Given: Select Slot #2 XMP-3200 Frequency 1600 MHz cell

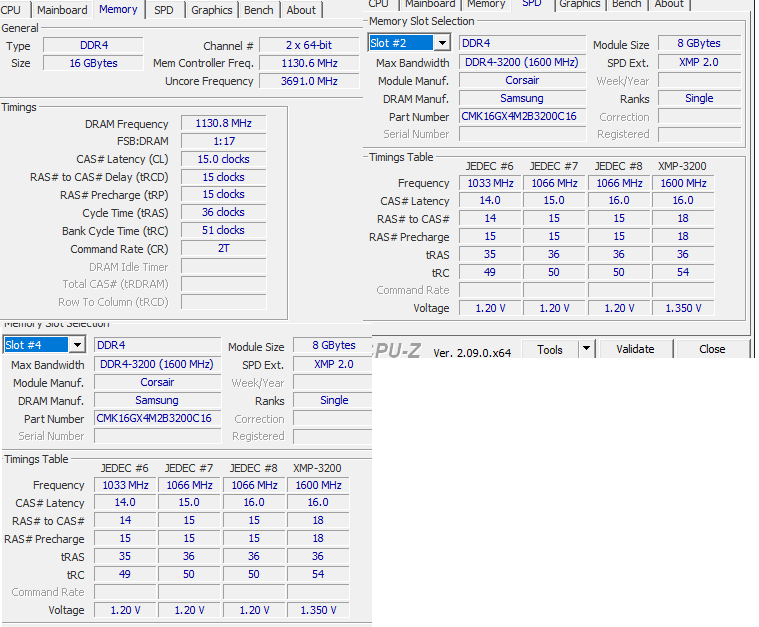Looking at the screenshot, I should (x=683, y=184).
